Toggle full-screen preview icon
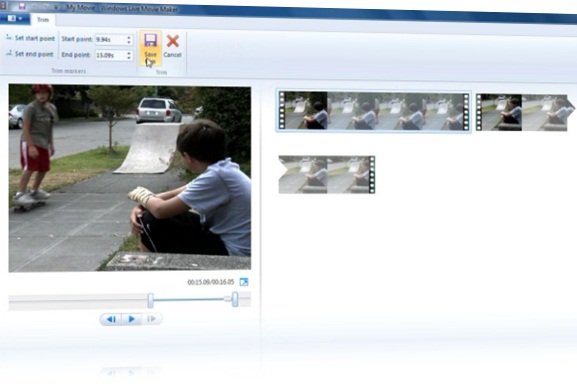 [x=244, y=282]
